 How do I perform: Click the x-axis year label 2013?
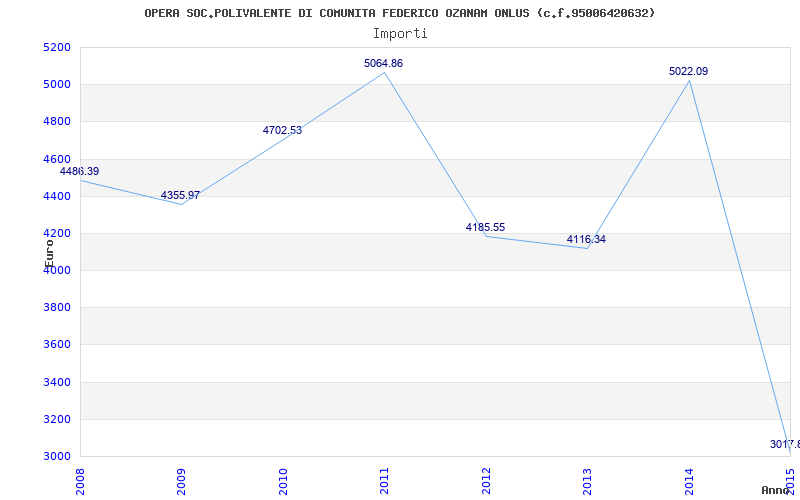[x=587, y=482]
